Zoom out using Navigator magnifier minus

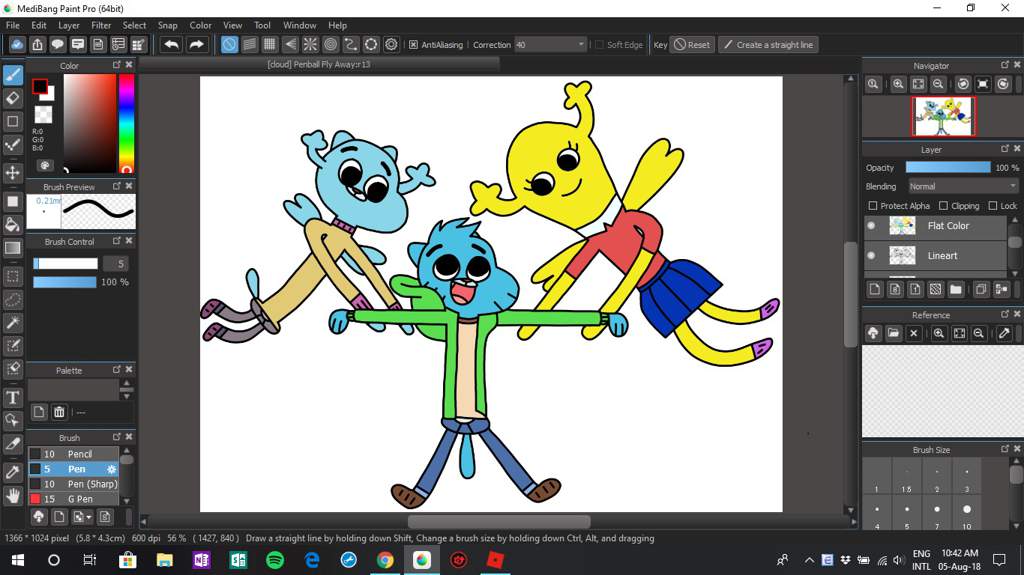pos(938,84)
